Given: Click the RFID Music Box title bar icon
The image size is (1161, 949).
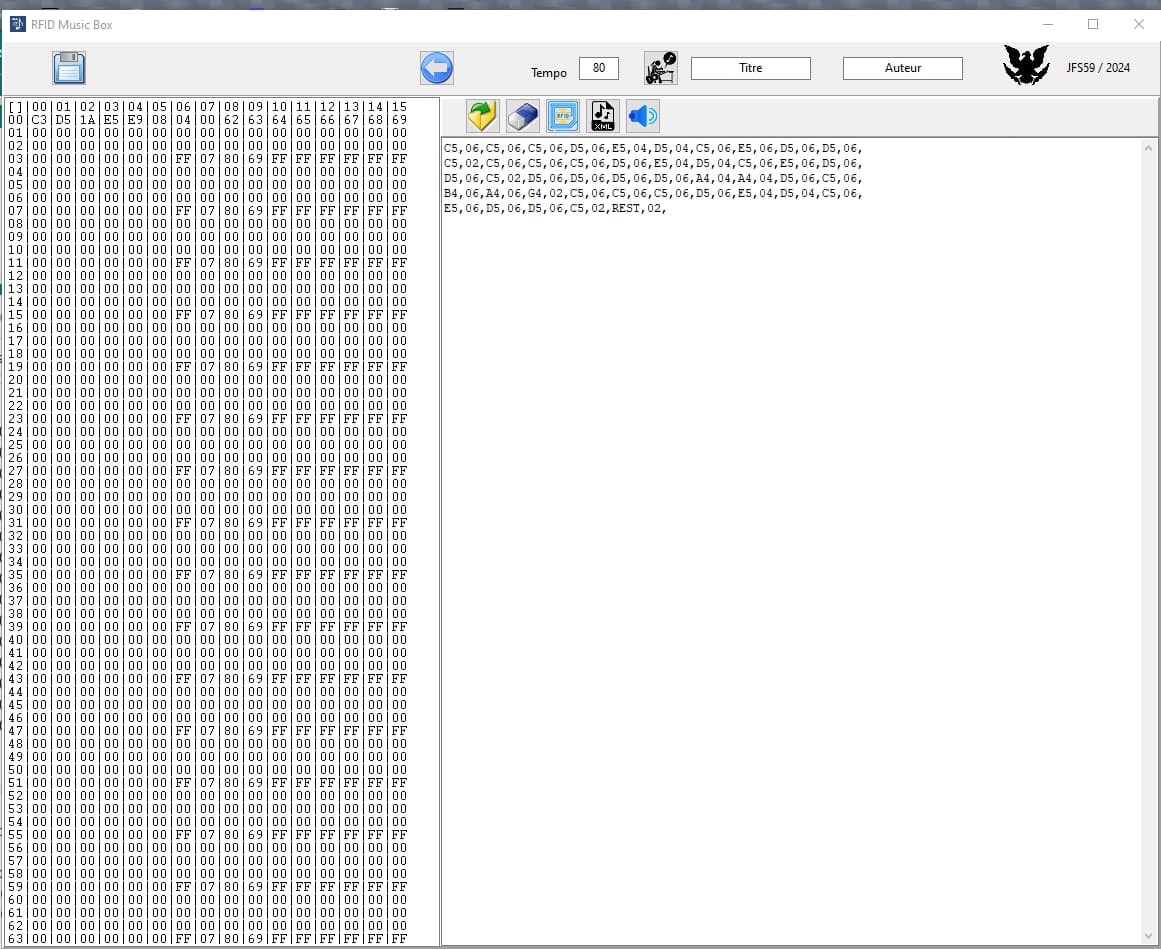Looking at the screenshot, I should pos(18,24).
